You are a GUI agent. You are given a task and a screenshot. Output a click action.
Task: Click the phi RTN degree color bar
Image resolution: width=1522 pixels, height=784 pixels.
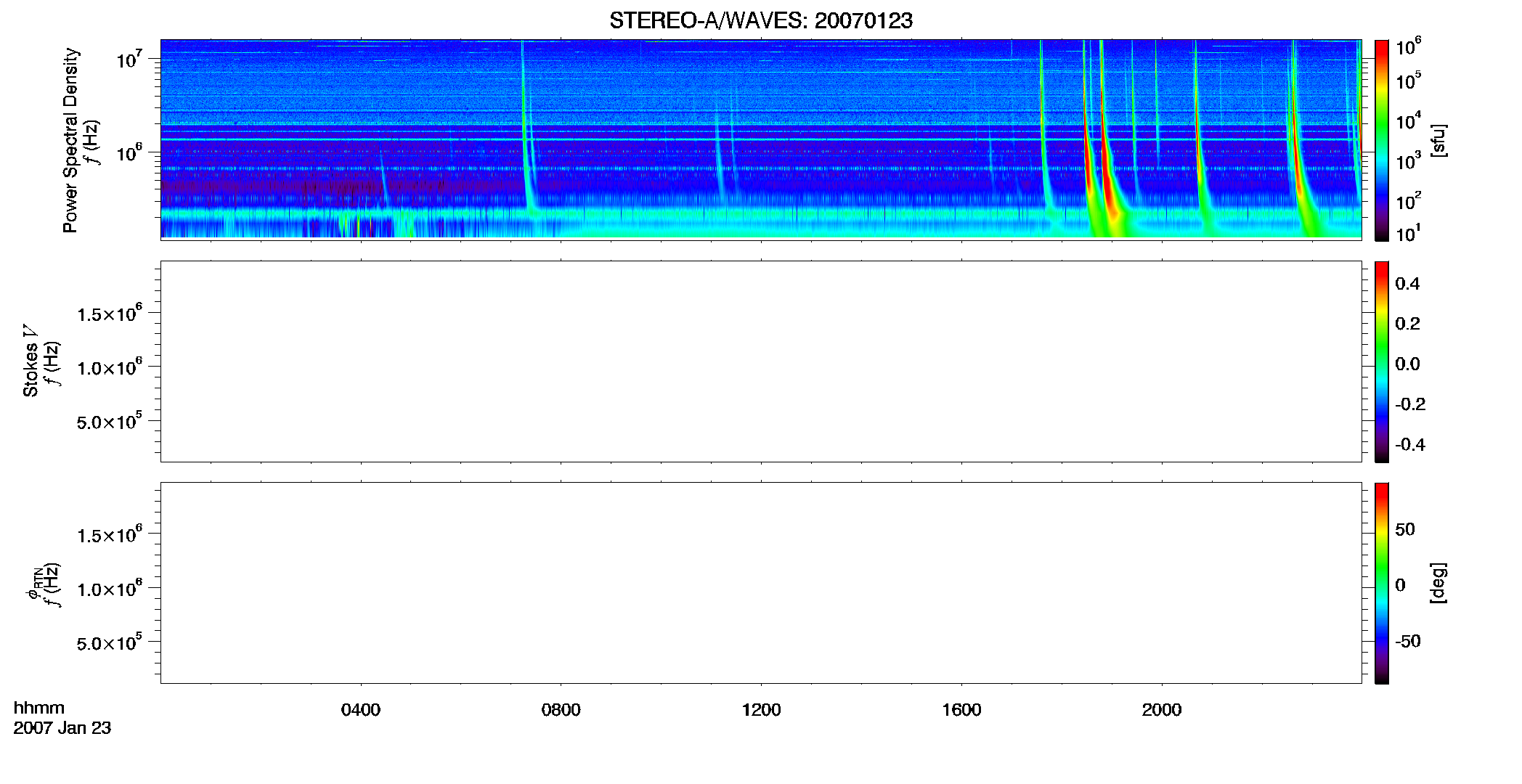click(x=1381, y=583)
